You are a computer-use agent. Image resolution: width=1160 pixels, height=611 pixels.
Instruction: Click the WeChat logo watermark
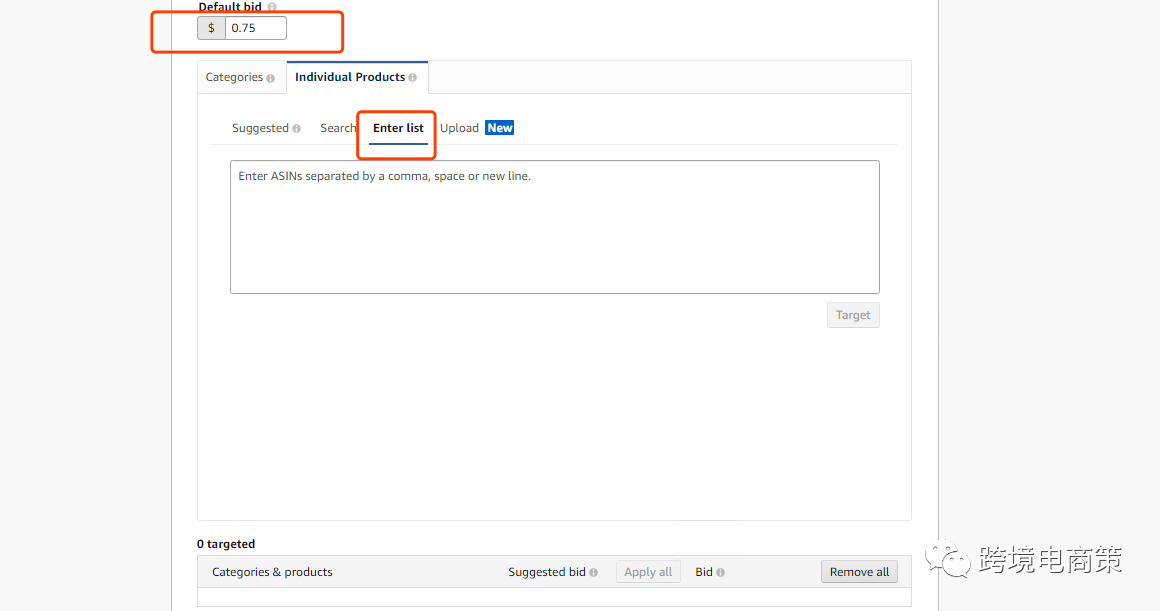(947, 559)
